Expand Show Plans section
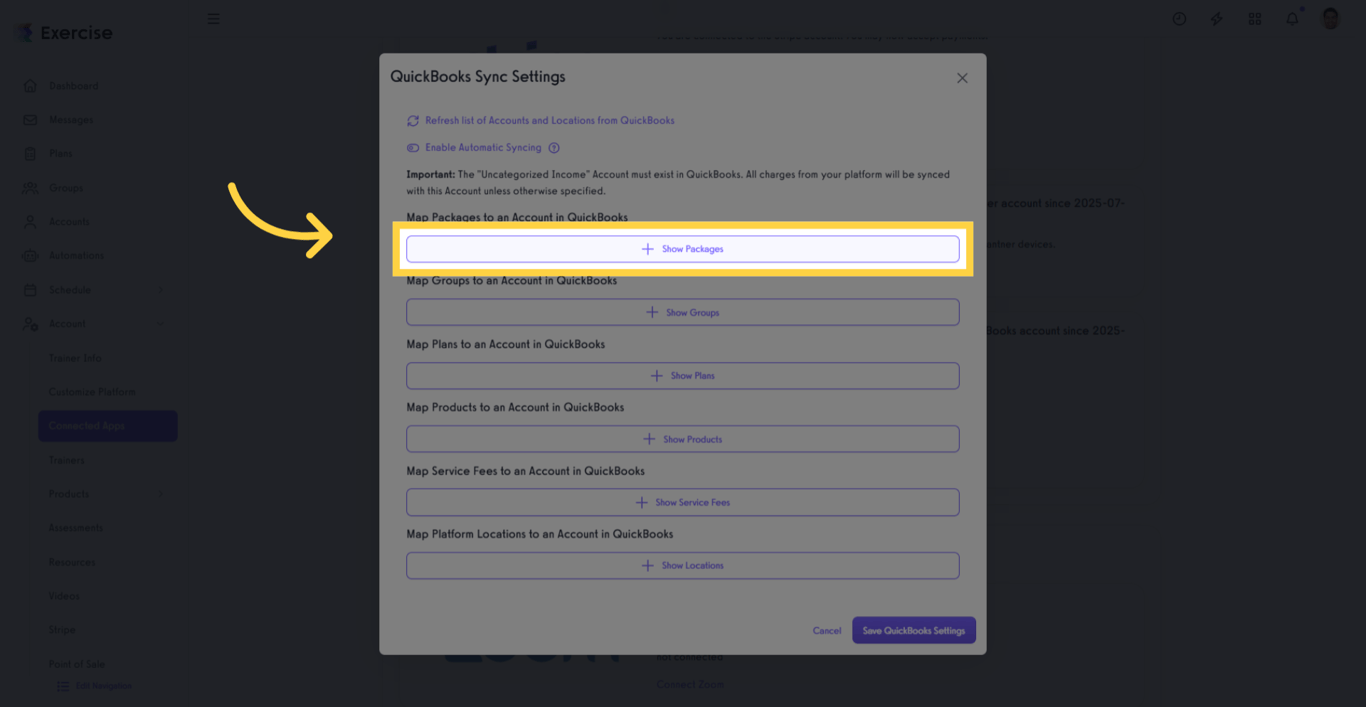 pyautogui.click(x=682, y=376)
